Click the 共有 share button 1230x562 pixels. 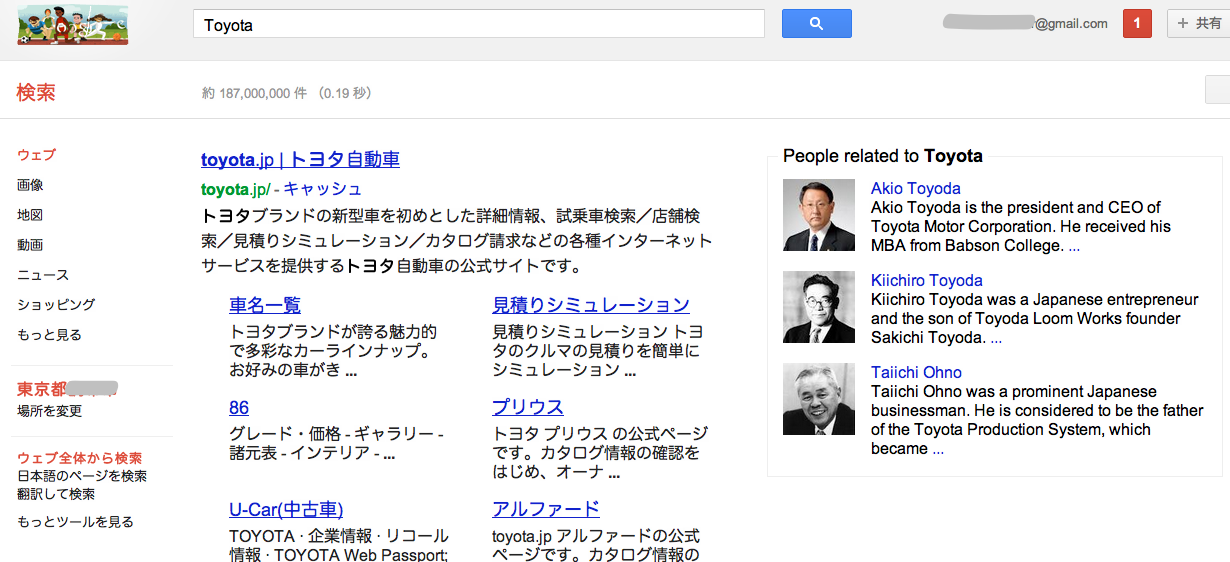(1198, 23)
